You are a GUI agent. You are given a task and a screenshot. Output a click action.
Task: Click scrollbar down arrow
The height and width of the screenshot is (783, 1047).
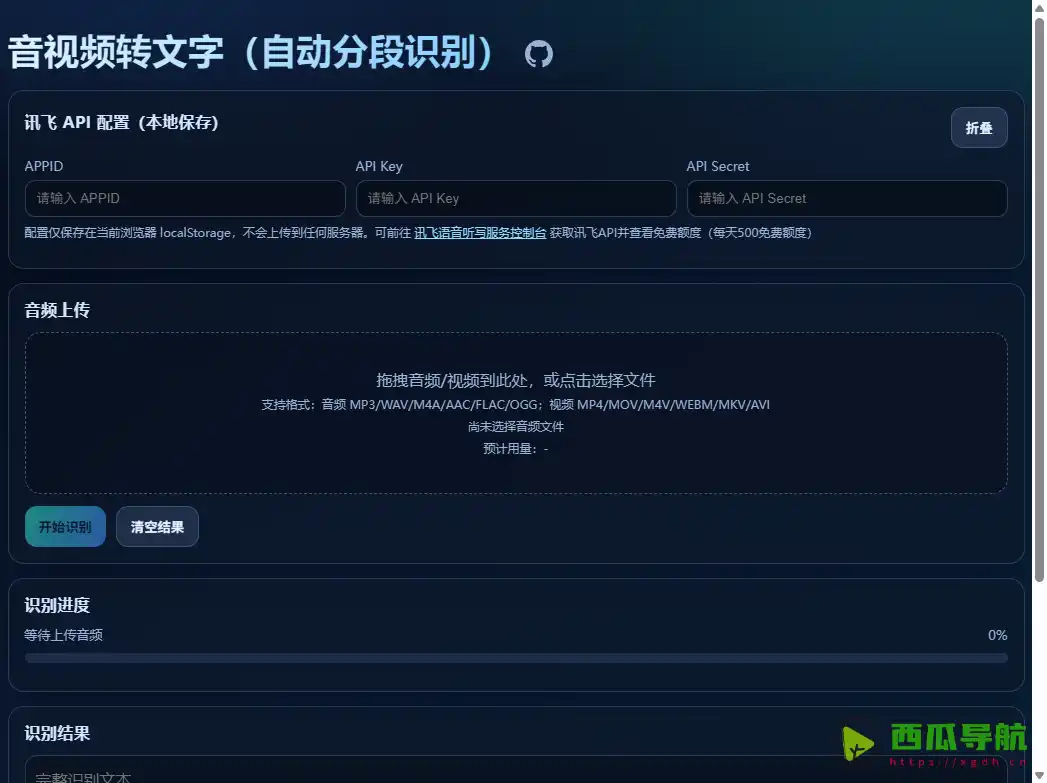pos(1040,776)
